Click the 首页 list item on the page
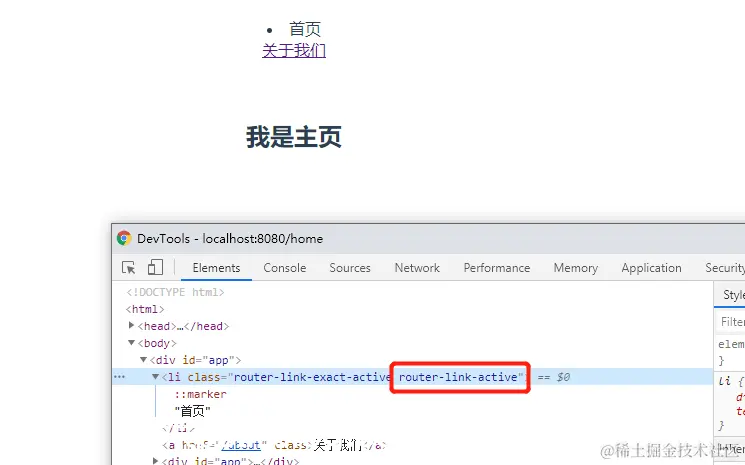 coord(305,29)
